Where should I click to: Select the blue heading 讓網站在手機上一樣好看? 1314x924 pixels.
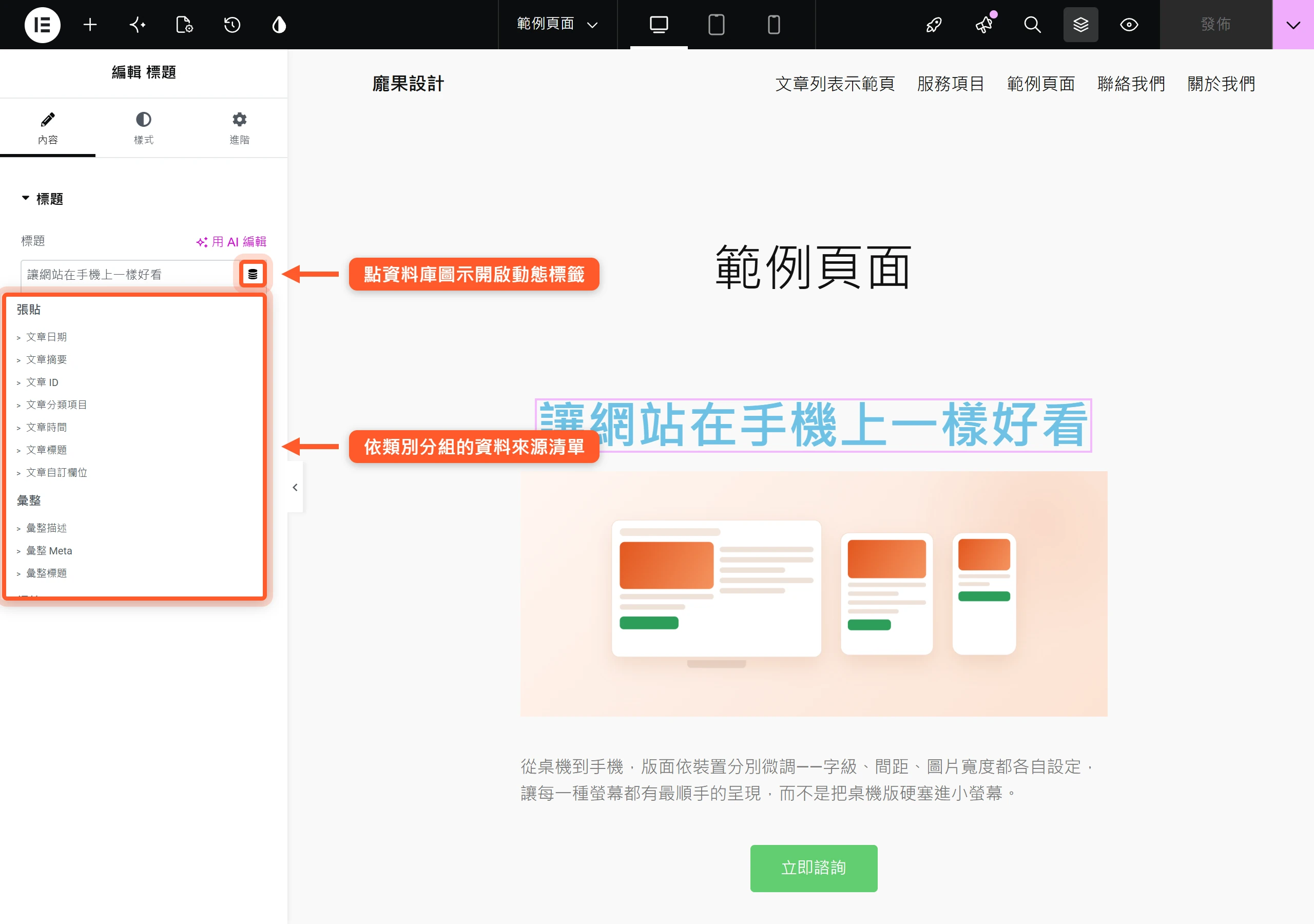pyautogui.click(x=813, y=425)
